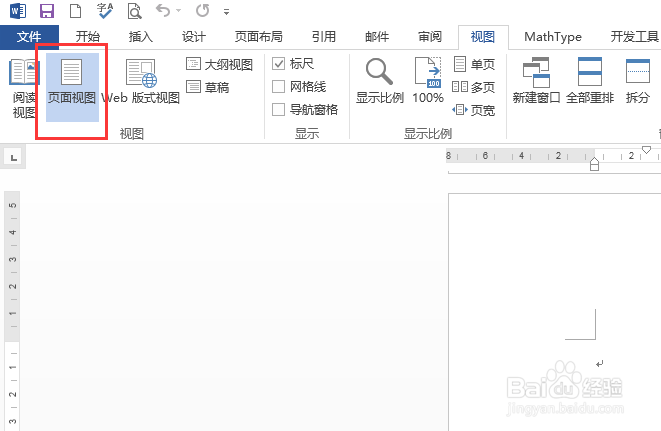This screenshot has height=431, width=661.
Task: Open the MathType tab
Action: 553,37
